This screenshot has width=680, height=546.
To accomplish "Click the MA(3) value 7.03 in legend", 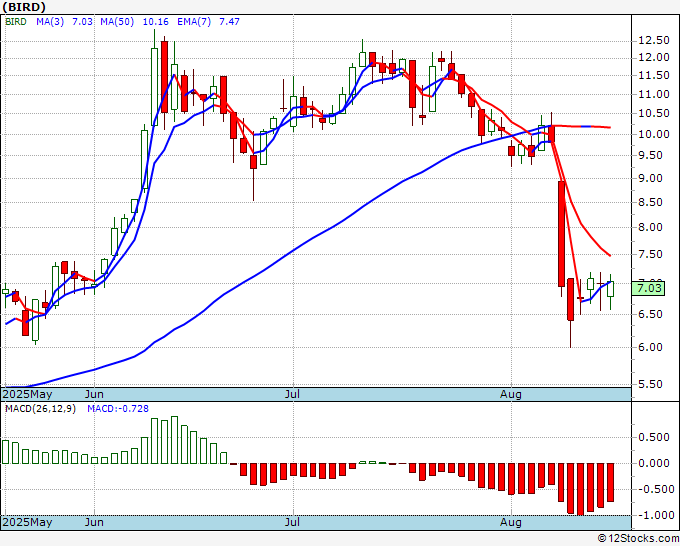I will pos(82,22).
